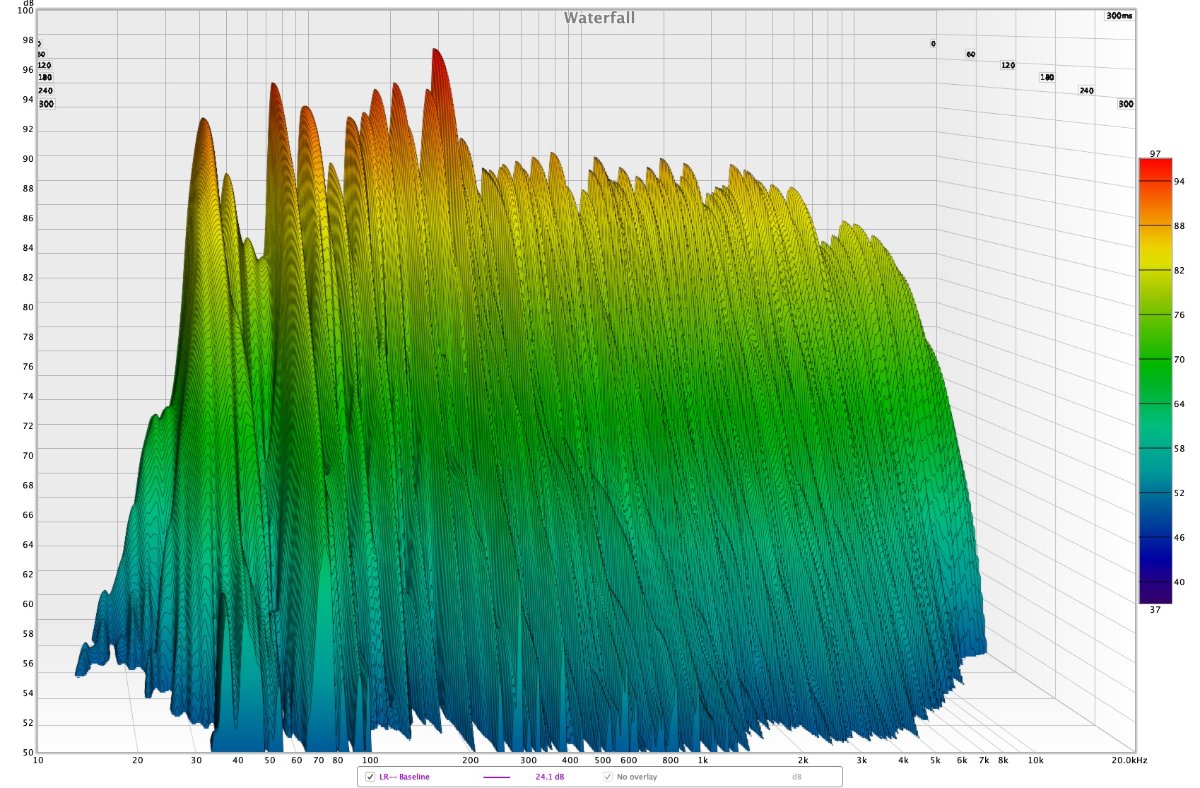Click the 300ms time span label
The height and width of the screenshot is (788, 1200).
1119,16
